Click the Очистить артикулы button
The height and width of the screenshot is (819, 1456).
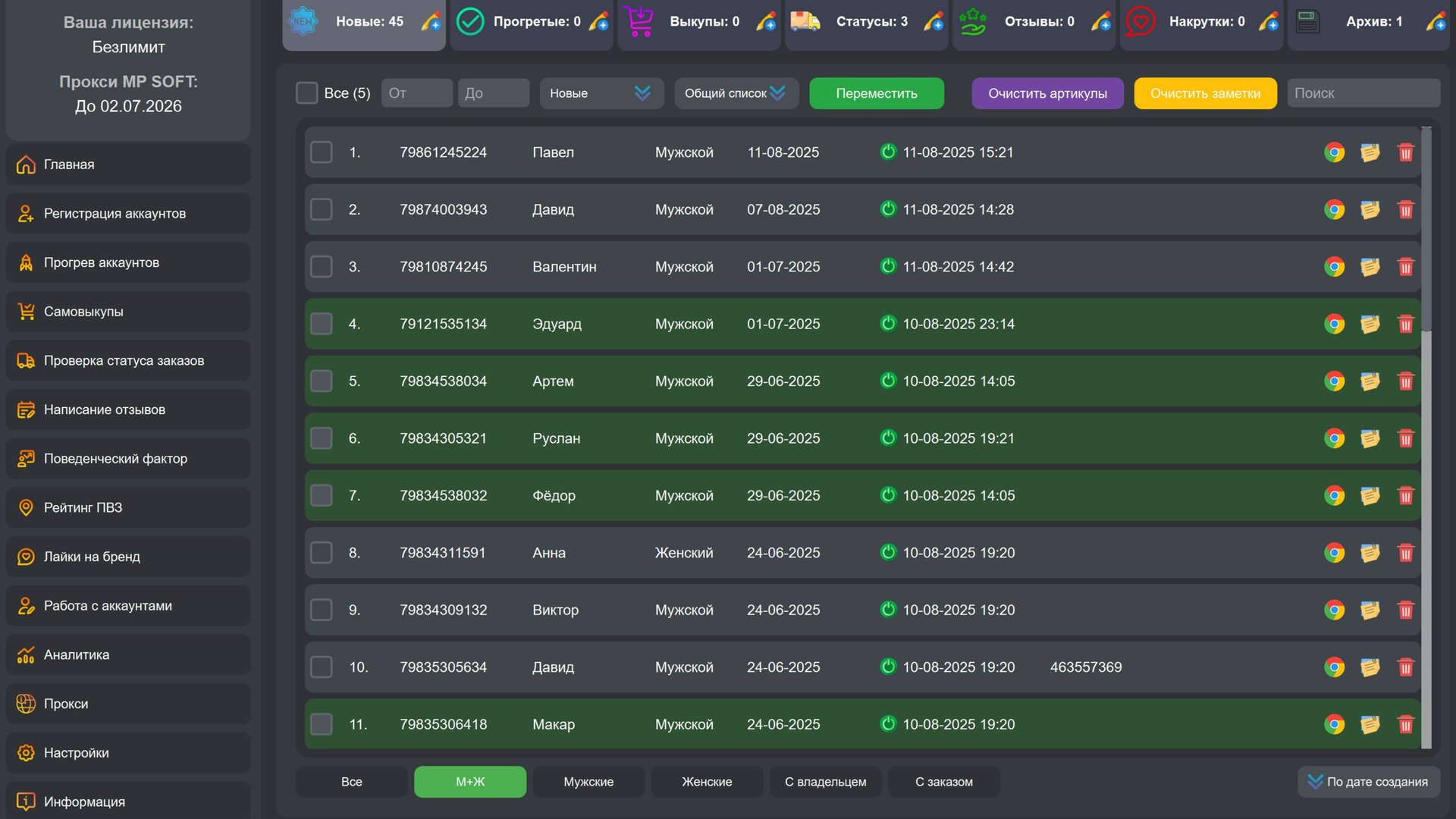point(1047,93)
